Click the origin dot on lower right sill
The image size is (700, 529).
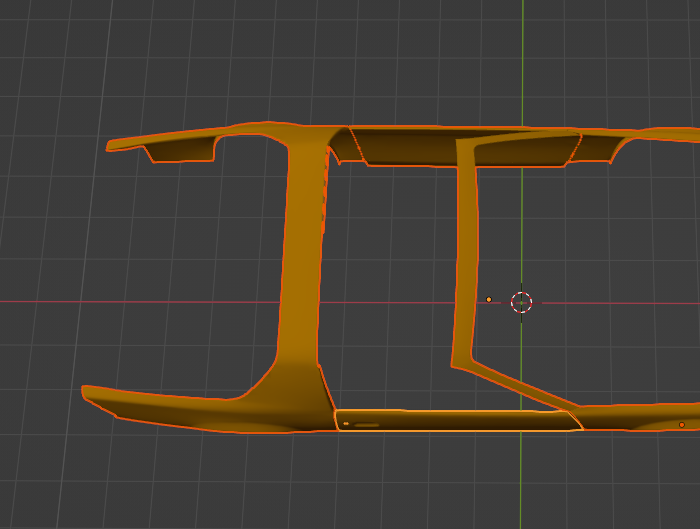point(682,425)
